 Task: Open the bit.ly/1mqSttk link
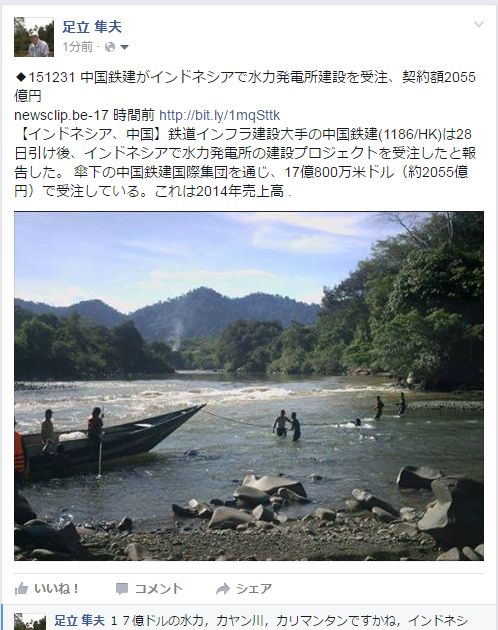point(219,116)
